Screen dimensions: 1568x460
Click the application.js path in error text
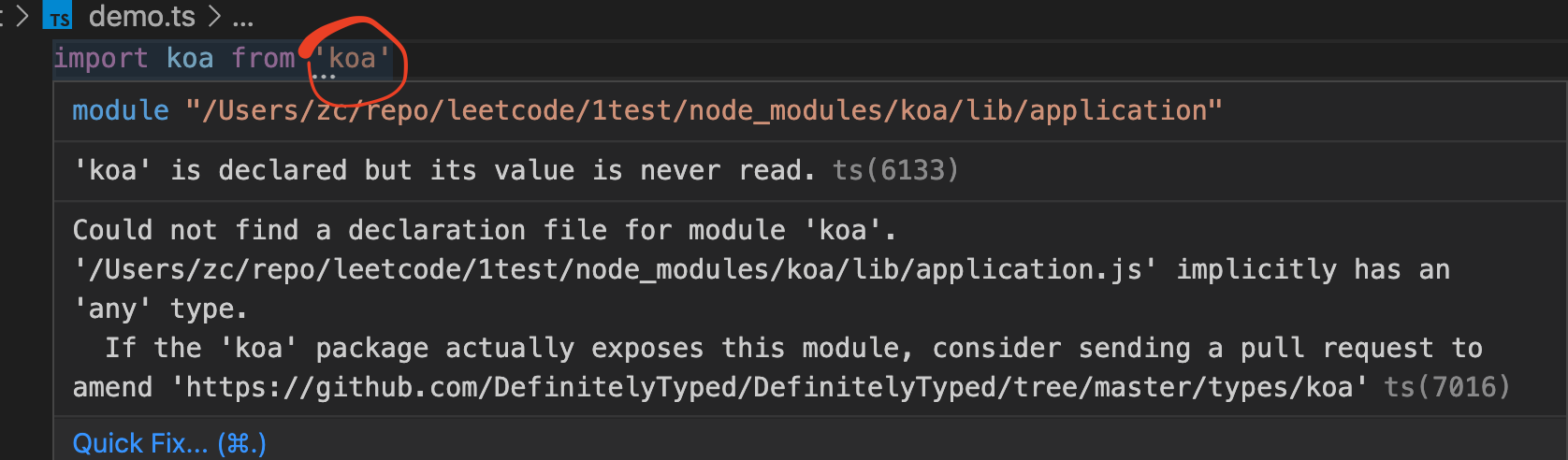click(616, 269)
